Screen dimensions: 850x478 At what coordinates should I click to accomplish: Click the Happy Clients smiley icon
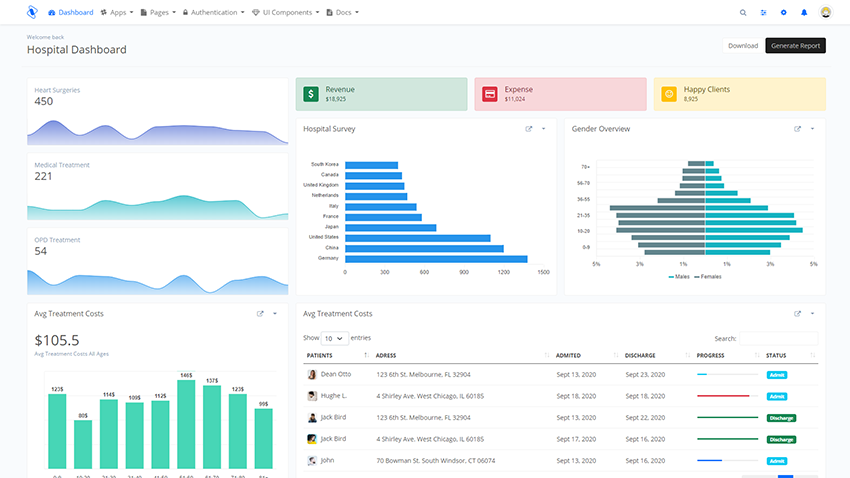pos(669,94)
